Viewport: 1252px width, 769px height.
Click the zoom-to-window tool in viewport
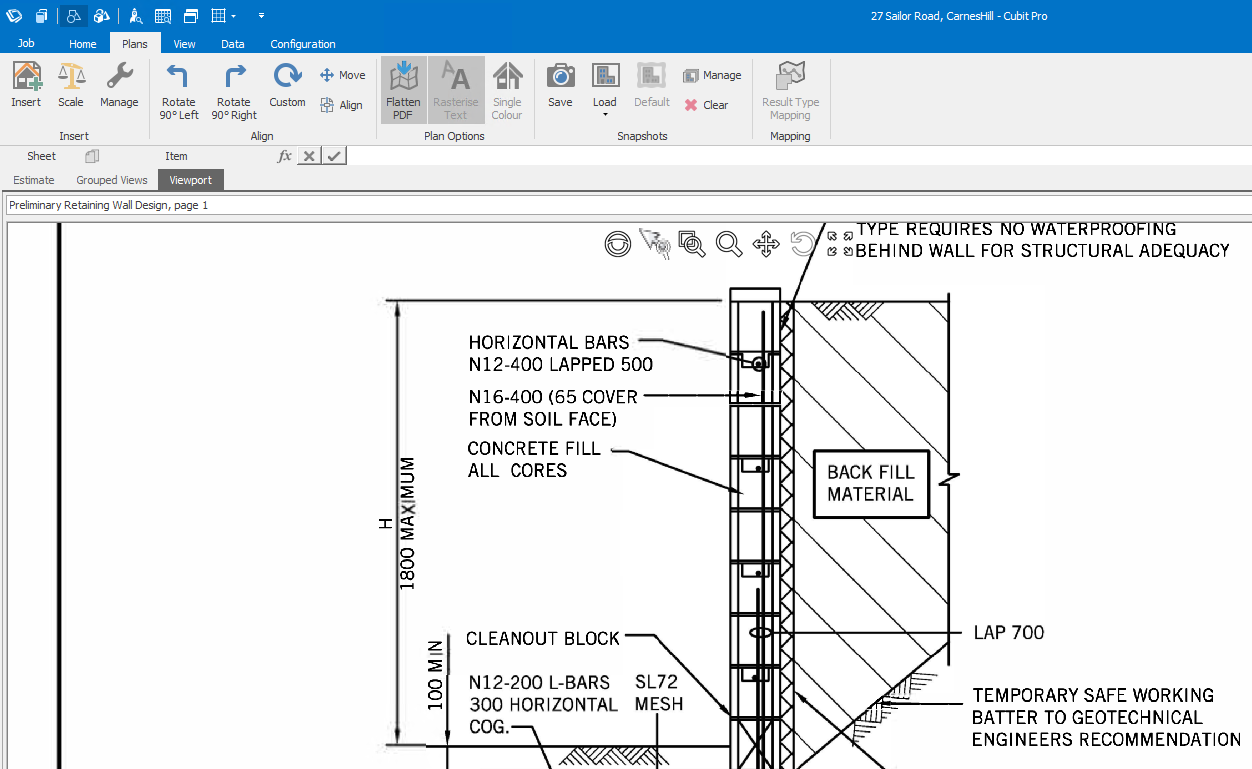pos(691,244)
